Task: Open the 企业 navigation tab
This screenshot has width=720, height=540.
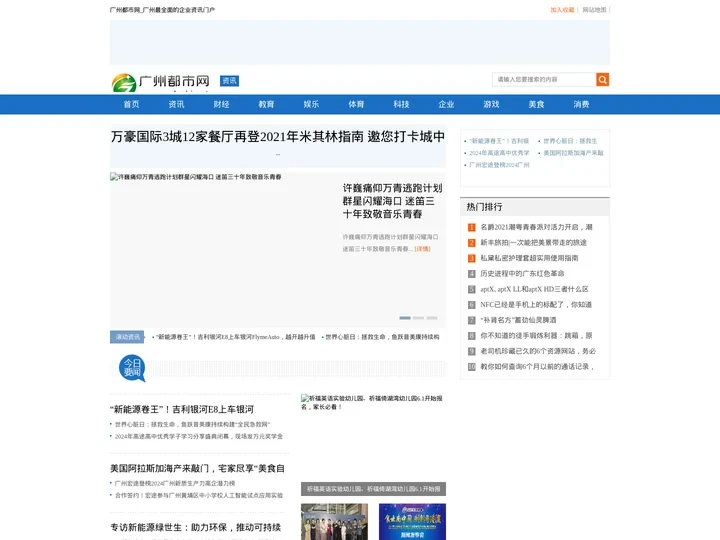Action: click(446, 104)
